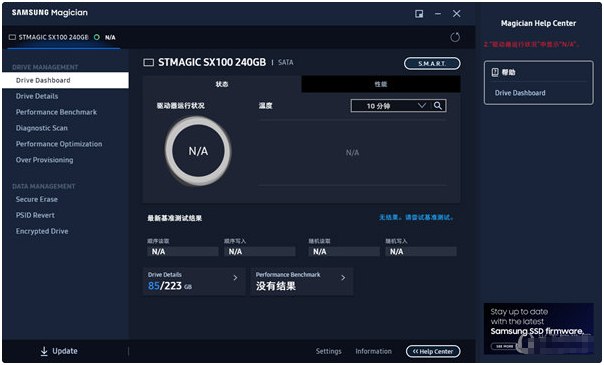This screenshot has width=604, height=365.
Task: Open Secure Erase in sidebar
Action: 37,199
